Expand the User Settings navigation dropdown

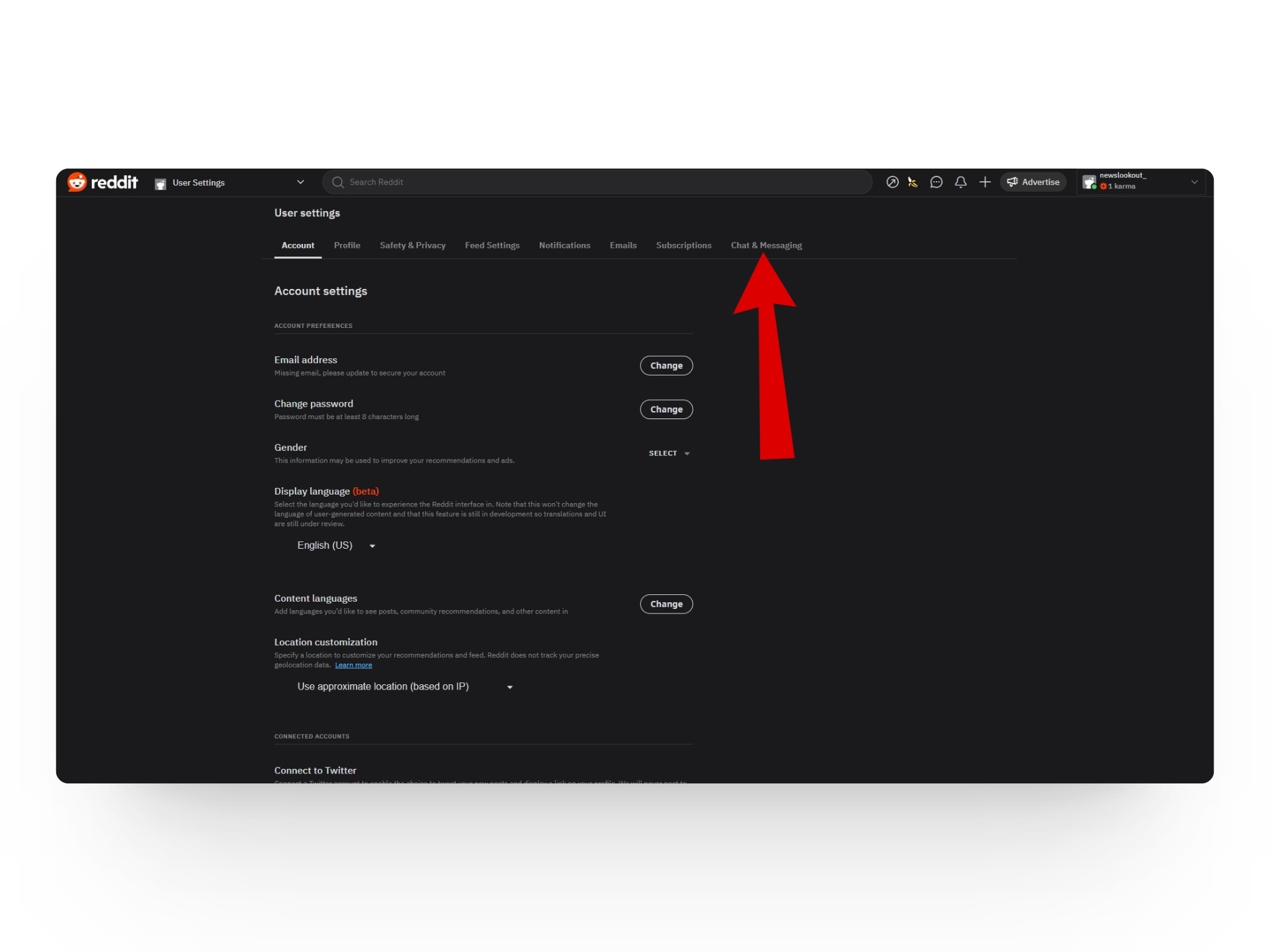pyautogui.click(x=300, y=182)
